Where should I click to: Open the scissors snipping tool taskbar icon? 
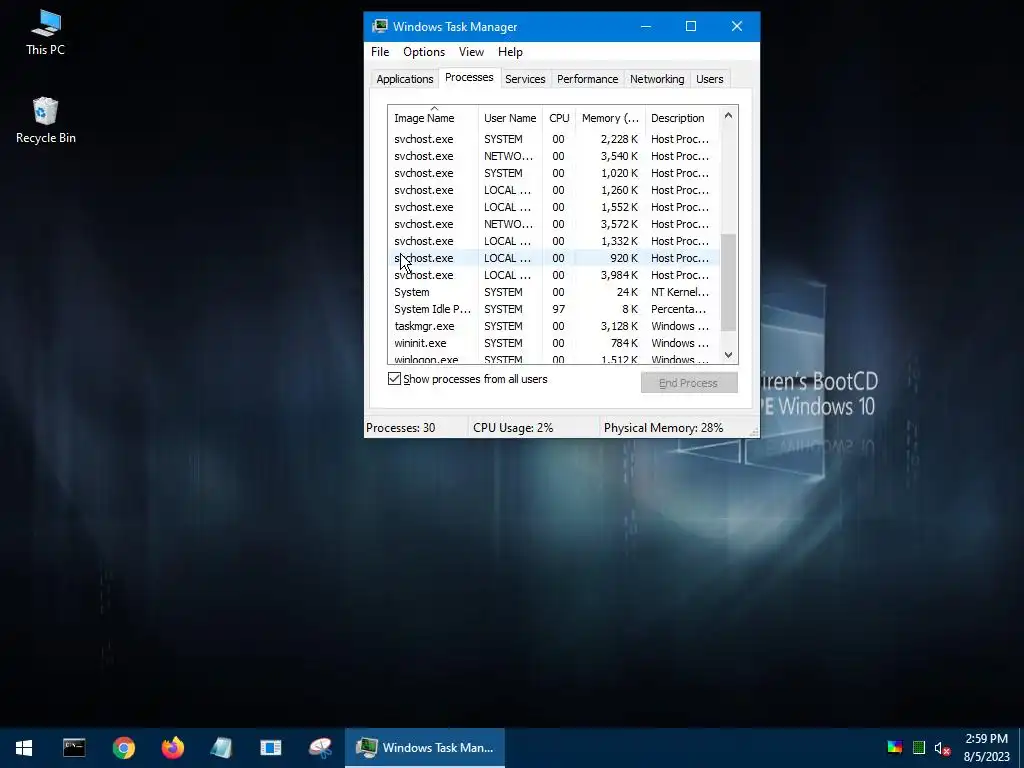(320, 748)
